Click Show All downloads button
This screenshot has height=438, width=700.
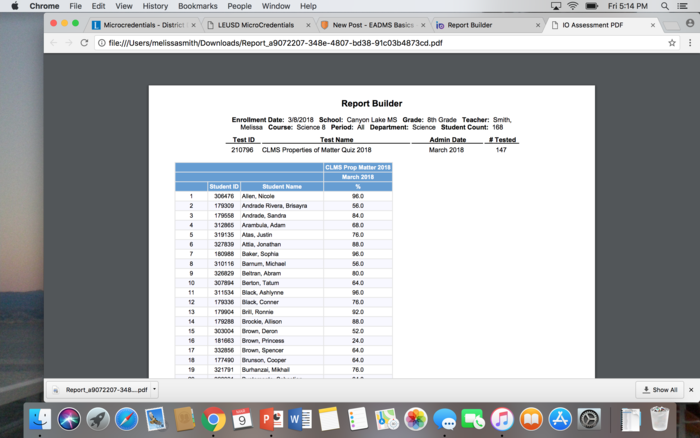point(659,389)
